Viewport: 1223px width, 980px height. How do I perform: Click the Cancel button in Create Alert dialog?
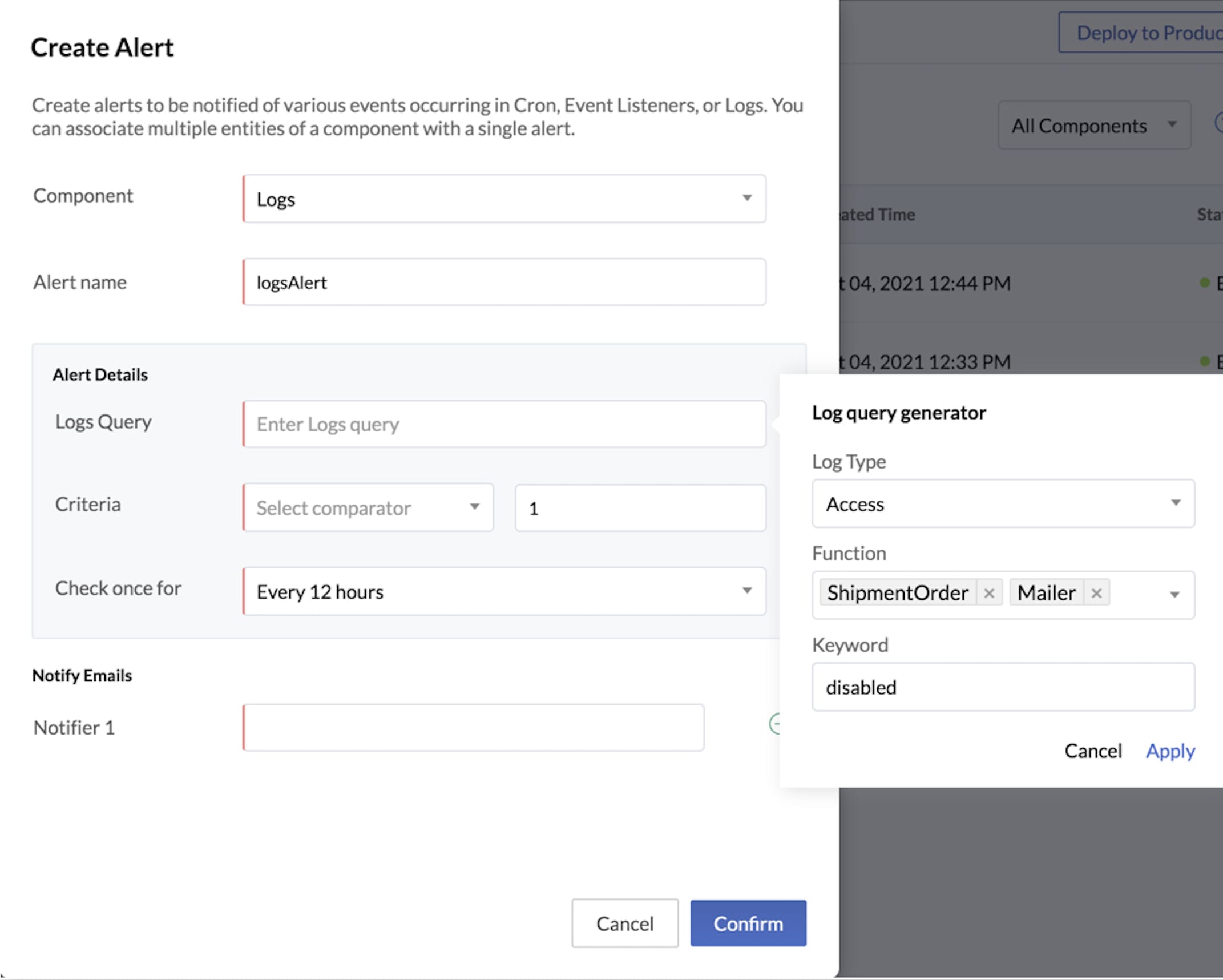pyautogui.click(x=623, y=924)
